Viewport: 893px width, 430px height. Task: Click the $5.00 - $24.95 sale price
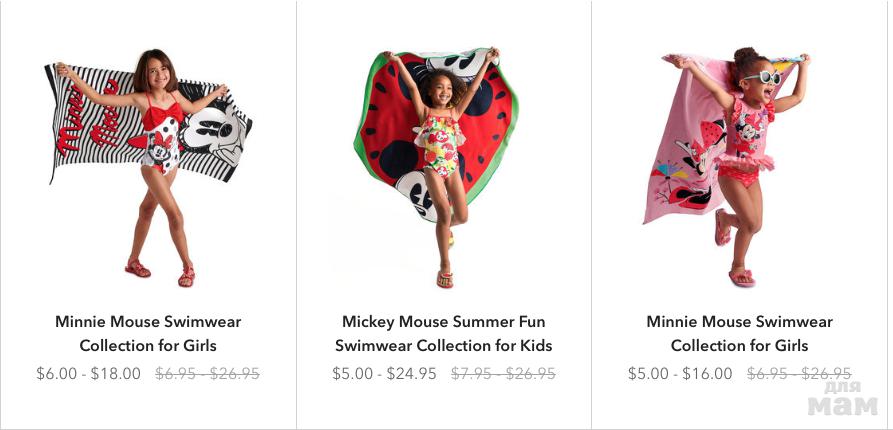[x=384, y=374]
